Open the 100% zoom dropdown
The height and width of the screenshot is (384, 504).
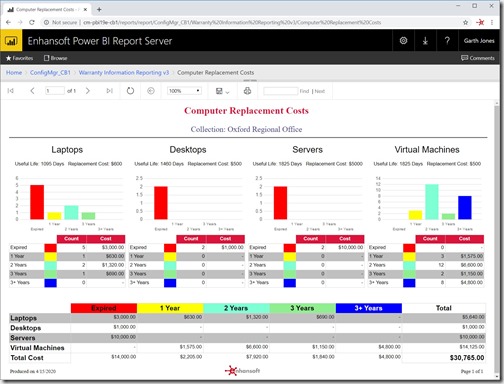pos(184,91)
